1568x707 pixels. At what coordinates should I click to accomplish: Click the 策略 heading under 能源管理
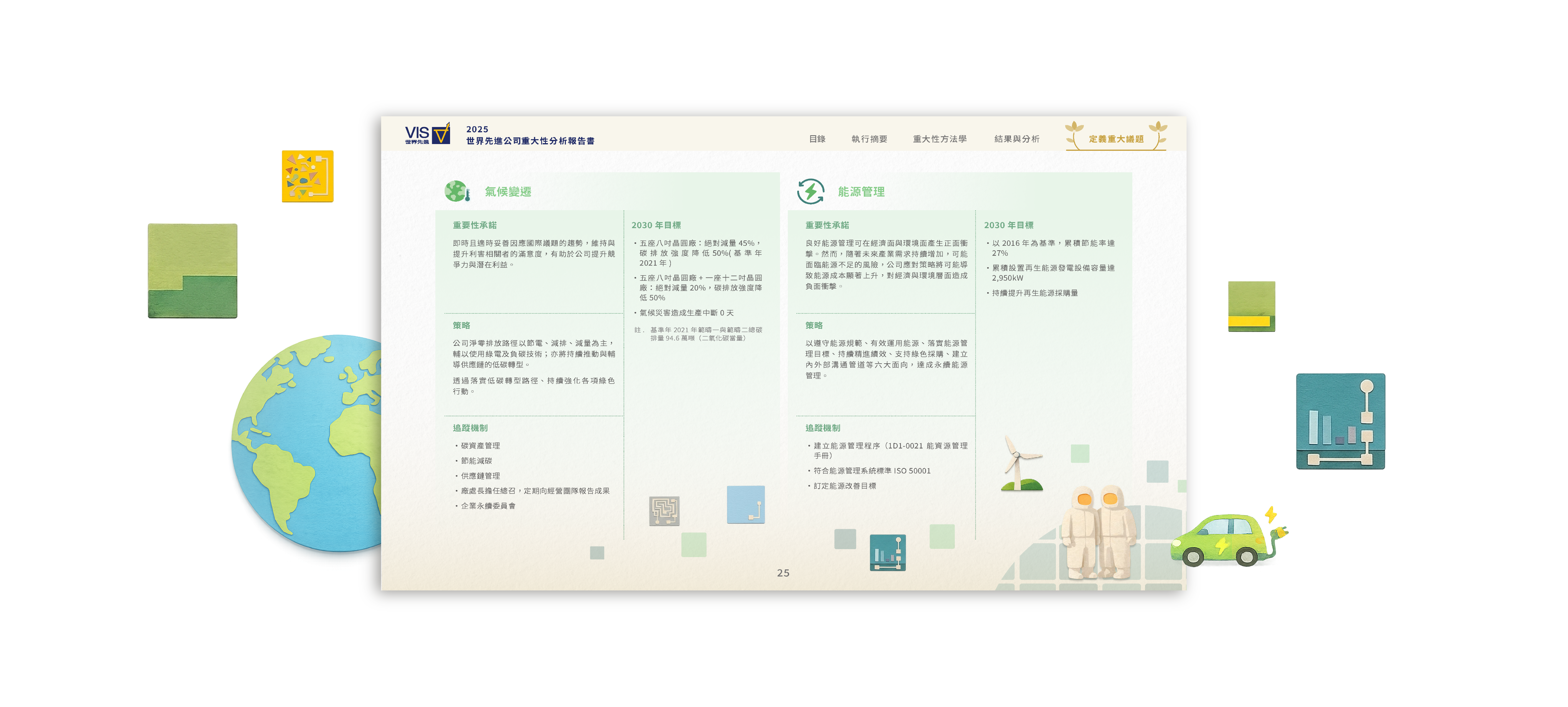pos(813,325)
